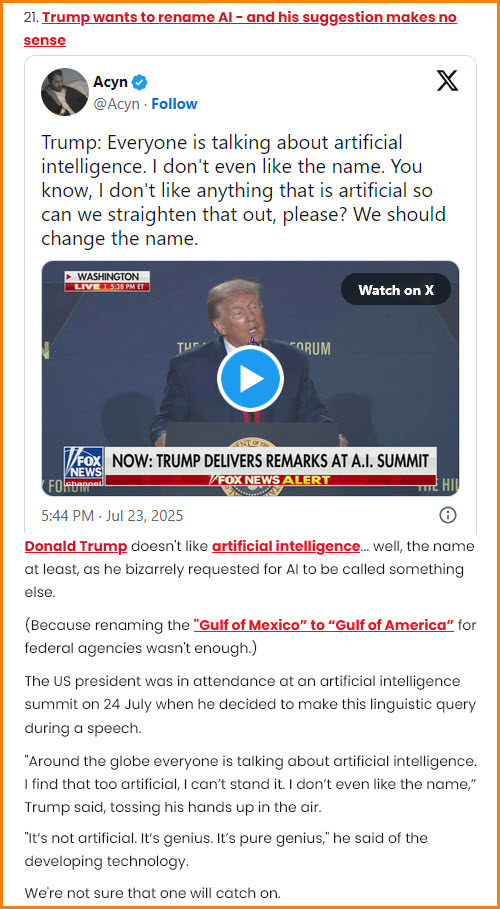Play the embedded Trump speech video
Screen dimensions: 500x909
click(250, 379)
